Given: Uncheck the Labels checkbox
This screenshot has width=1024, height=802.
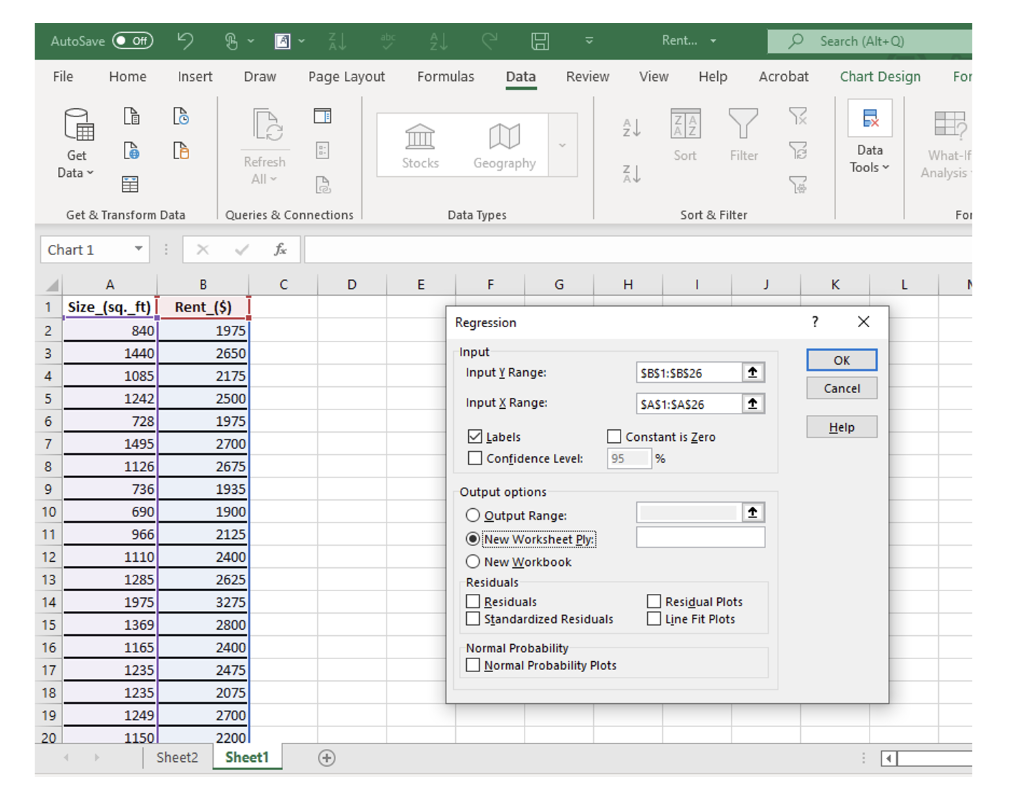Looking at the screenshot, I should click(475, 437).
